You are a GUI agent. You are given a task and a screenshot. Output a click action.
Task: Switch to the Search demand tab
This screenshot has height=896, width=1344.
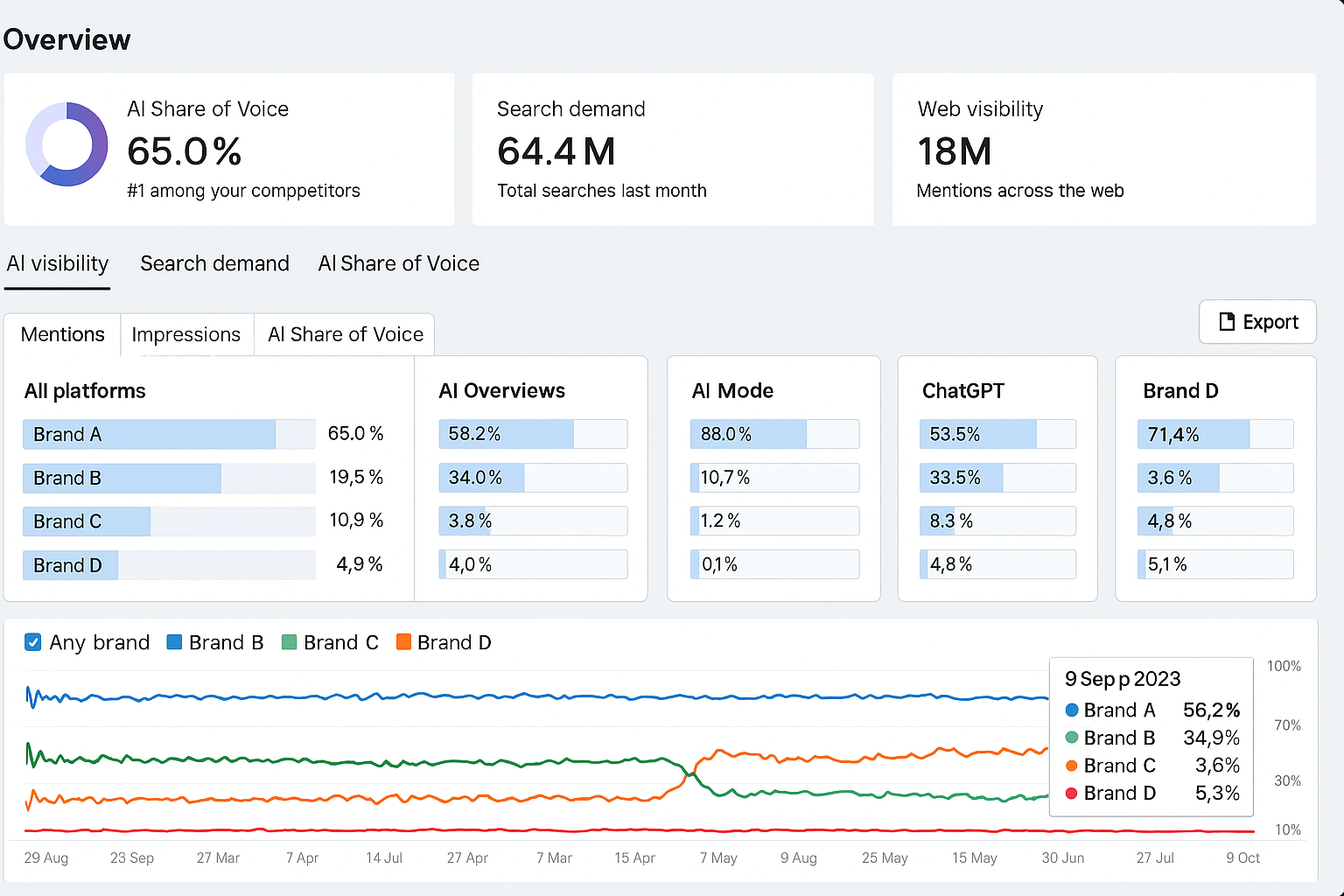(x=214, y=263)
